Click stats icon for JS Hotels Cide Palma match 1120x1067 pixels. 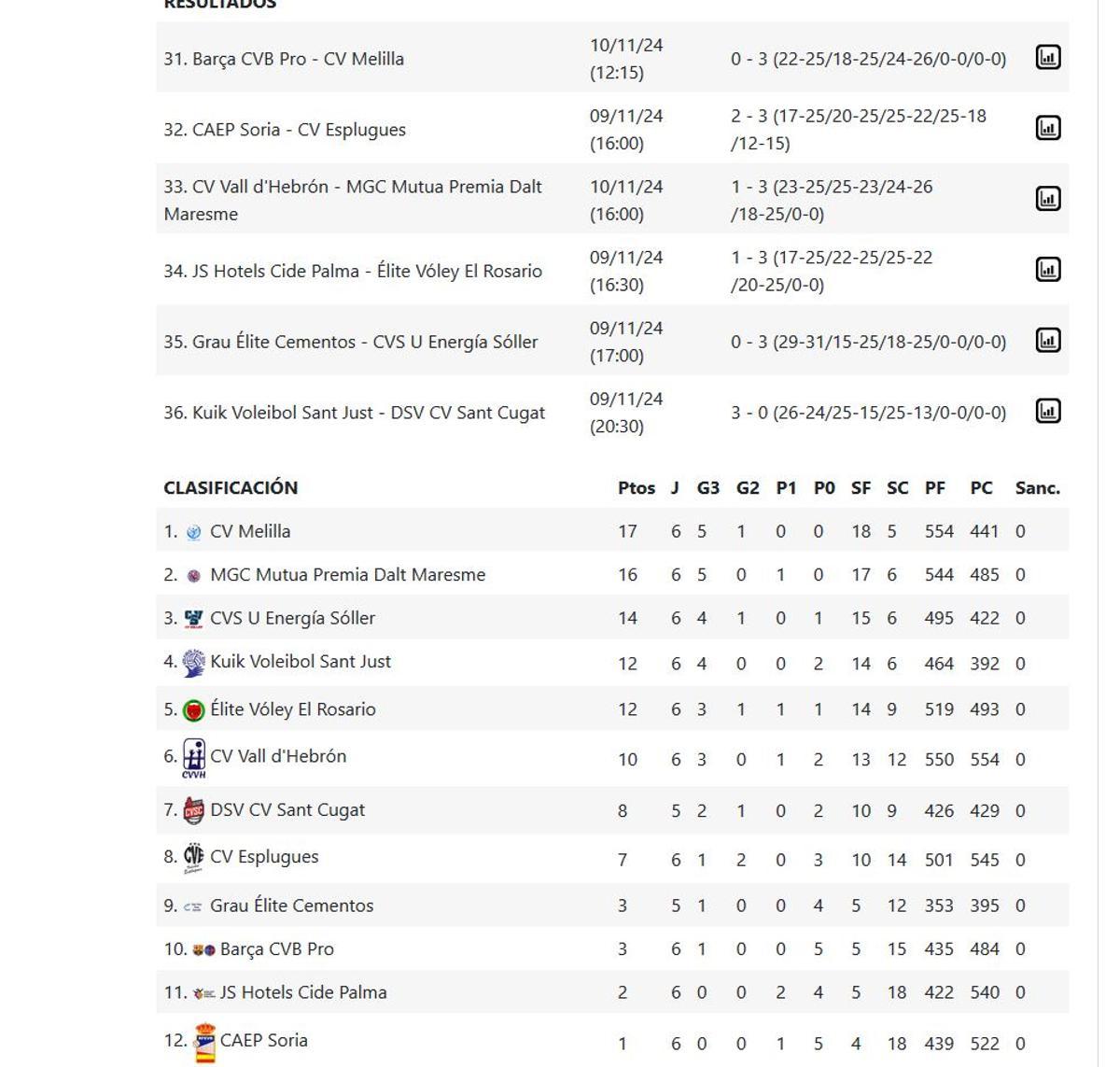1049,269
